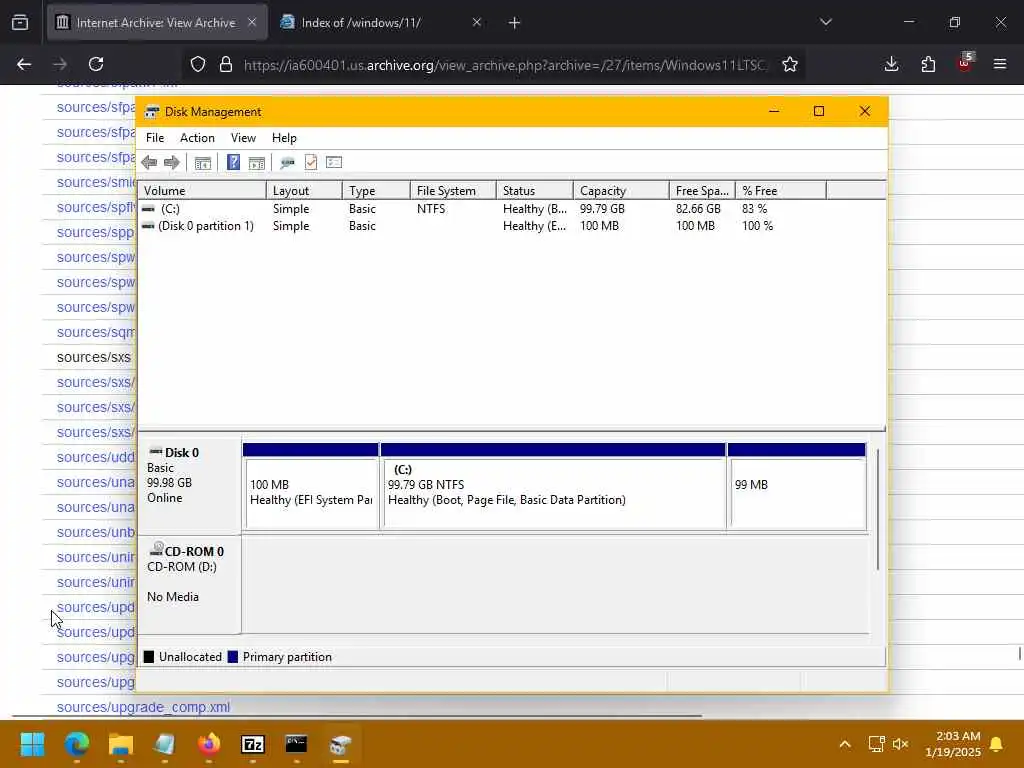Screen dimensions: 1024x768
Task: Click the network tray icon
Action: pos(876,744)
